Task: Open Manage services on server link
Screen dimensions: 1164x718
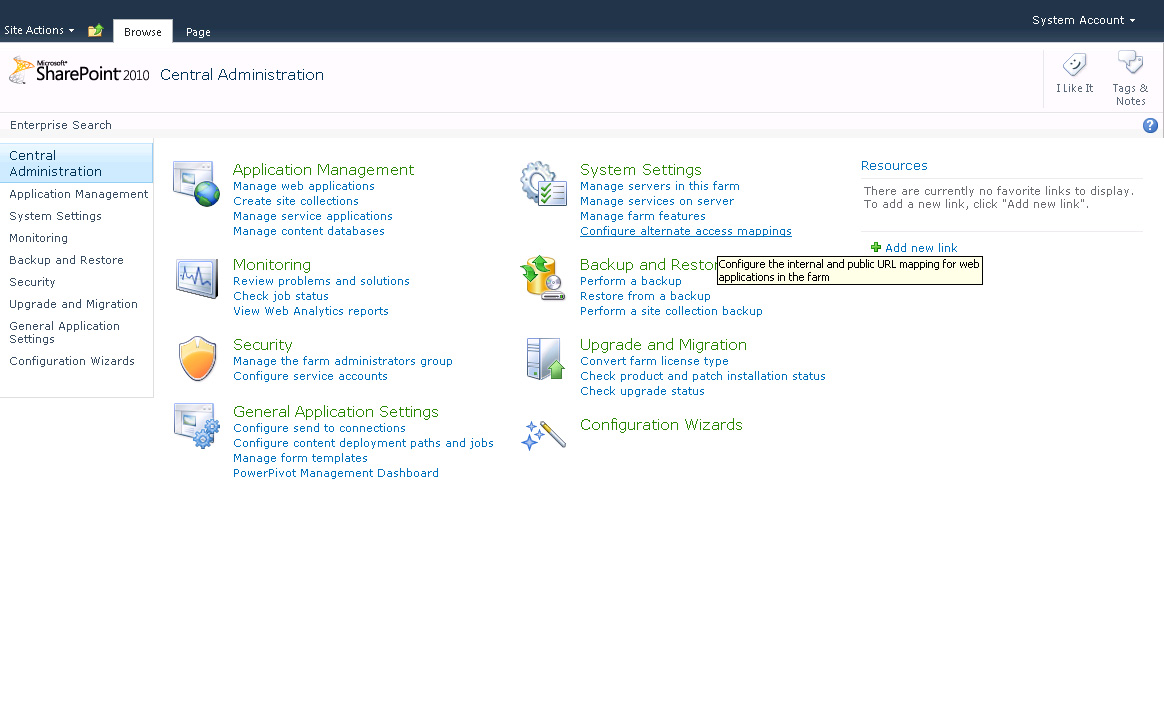Action: point(657,201)
